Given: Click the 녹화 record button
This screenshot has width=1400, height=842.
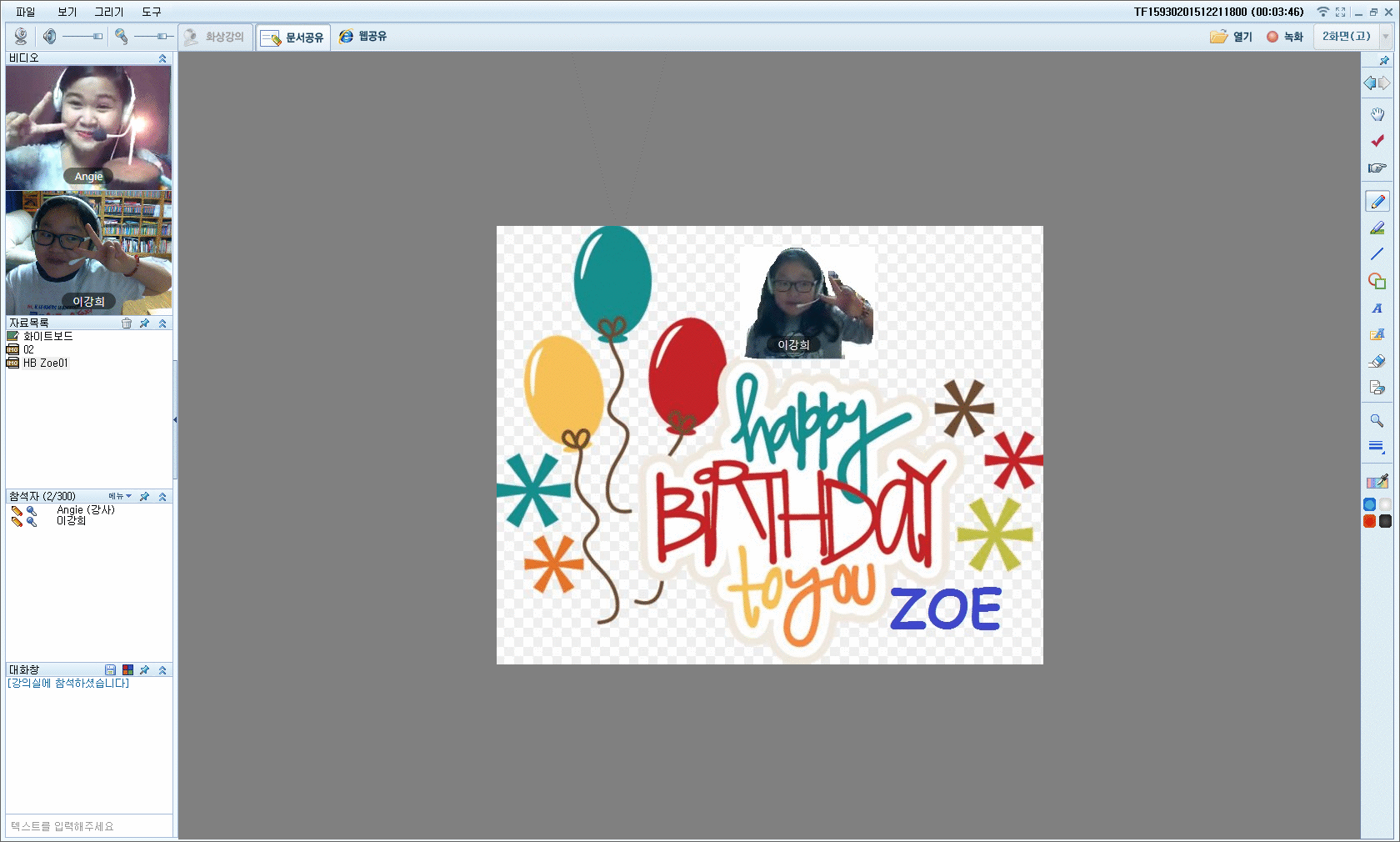Looking at the screenshot, I should (x=1284, y=37).
